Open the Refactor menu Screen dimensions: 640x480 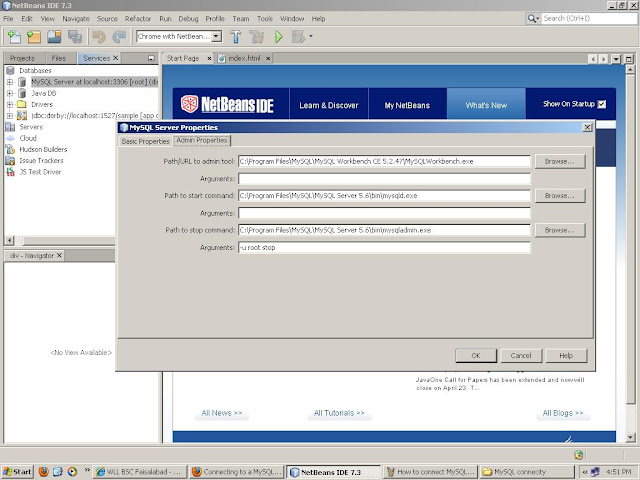[138, 19]
